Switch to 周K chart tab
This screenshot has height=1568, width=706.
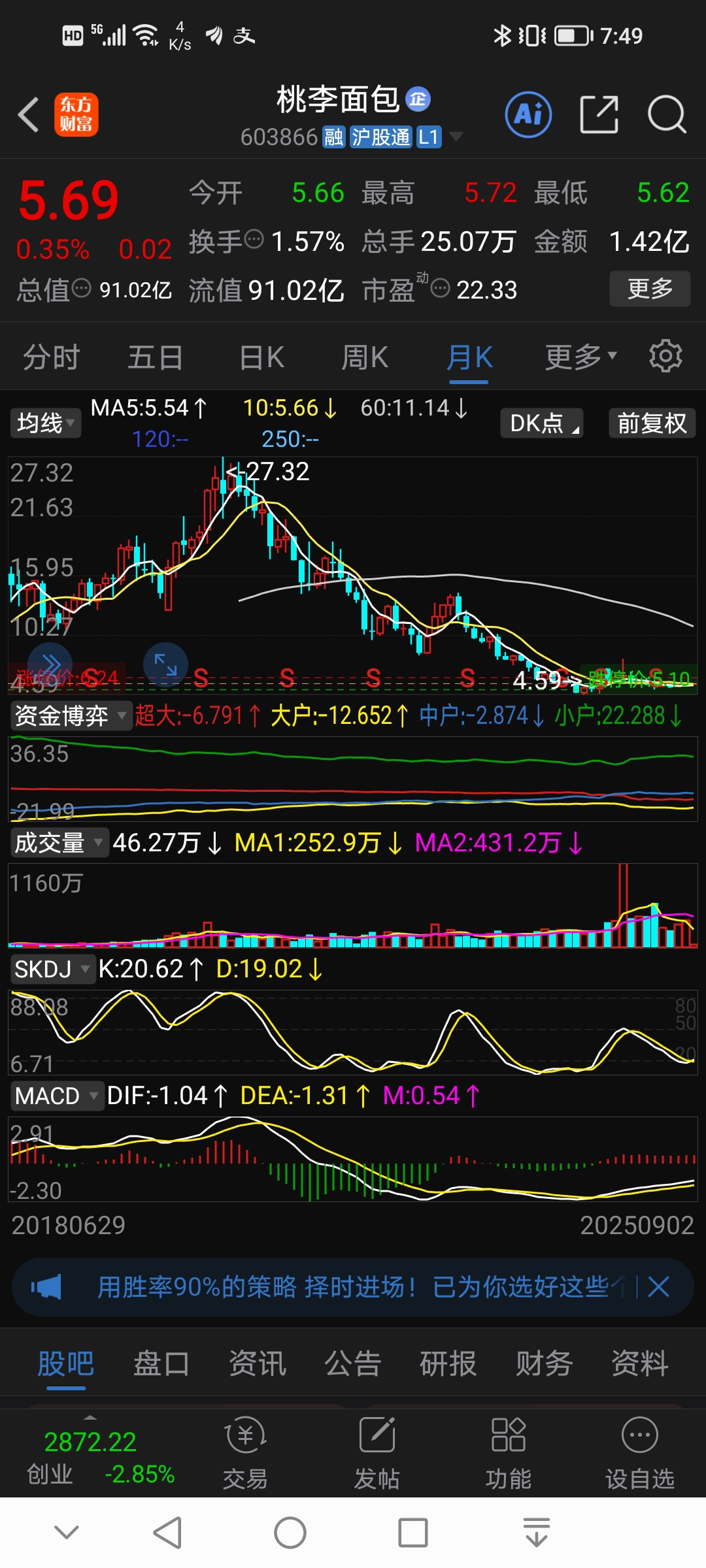click(365, 357)
